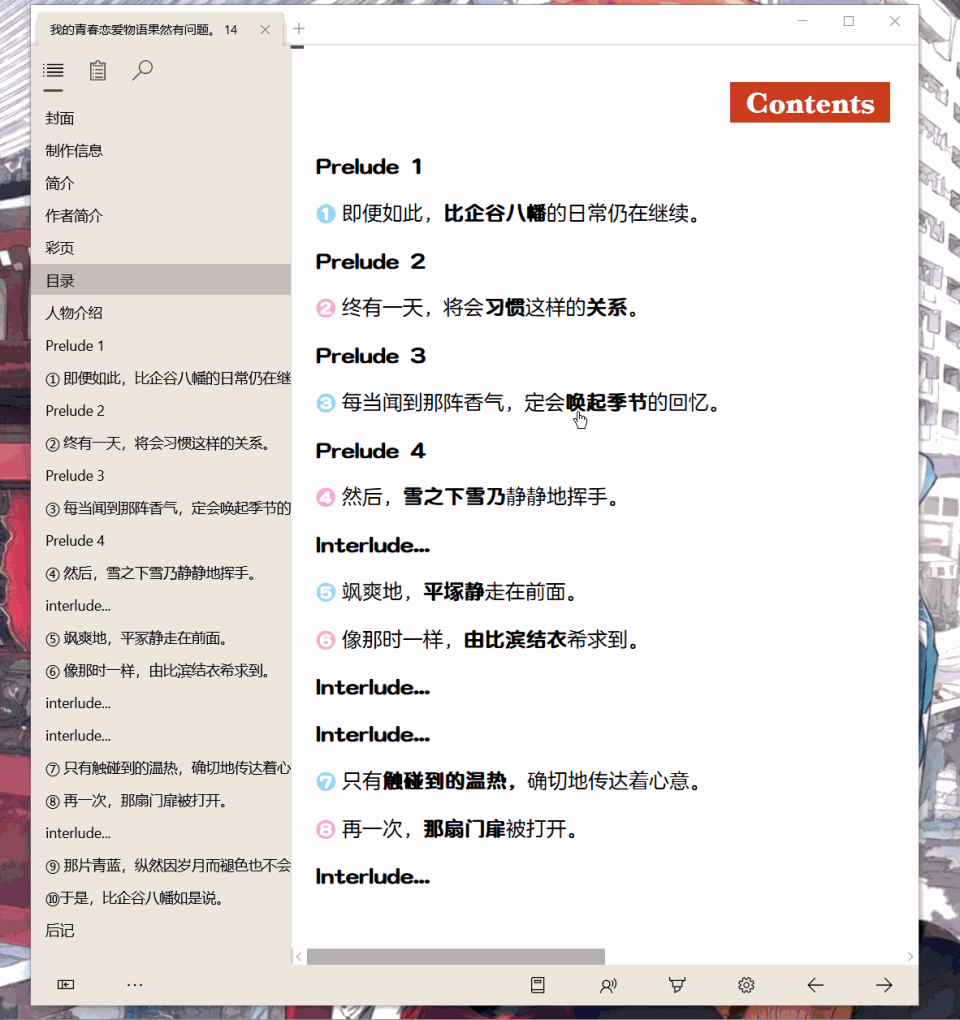Click scrollbar left arrow
The height and width of the screenshot is (1020, 960).
(x=299, y=956)
